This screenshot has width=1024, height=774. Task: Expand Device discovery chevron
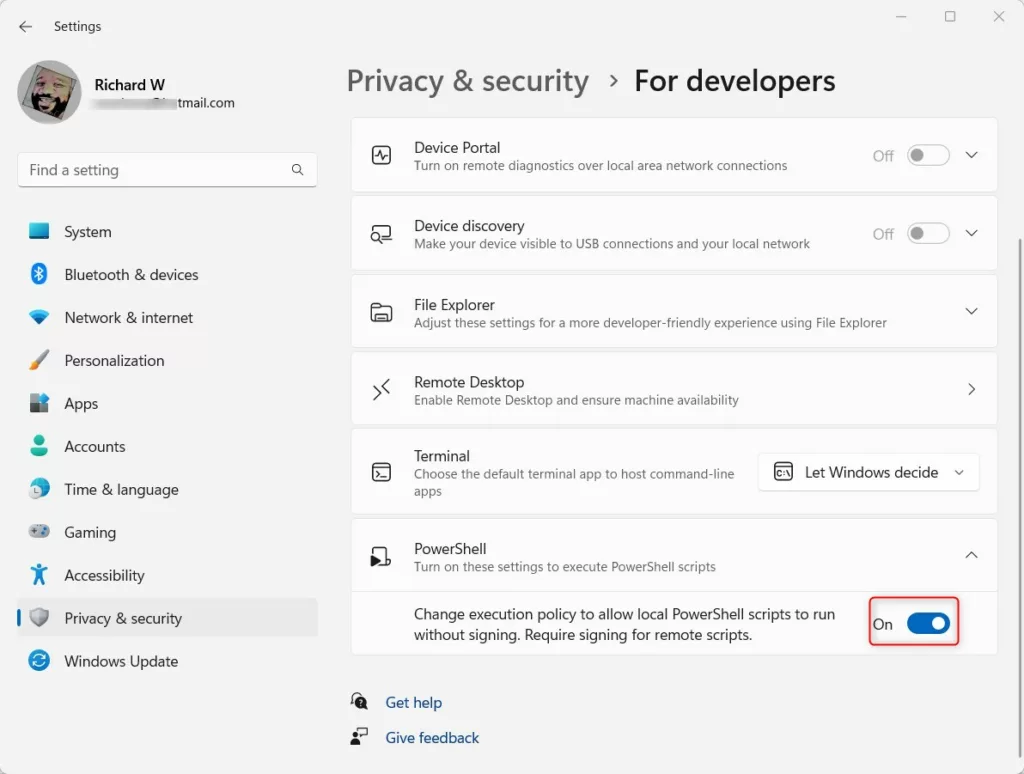pyautogui.click(x=972, y=233)
